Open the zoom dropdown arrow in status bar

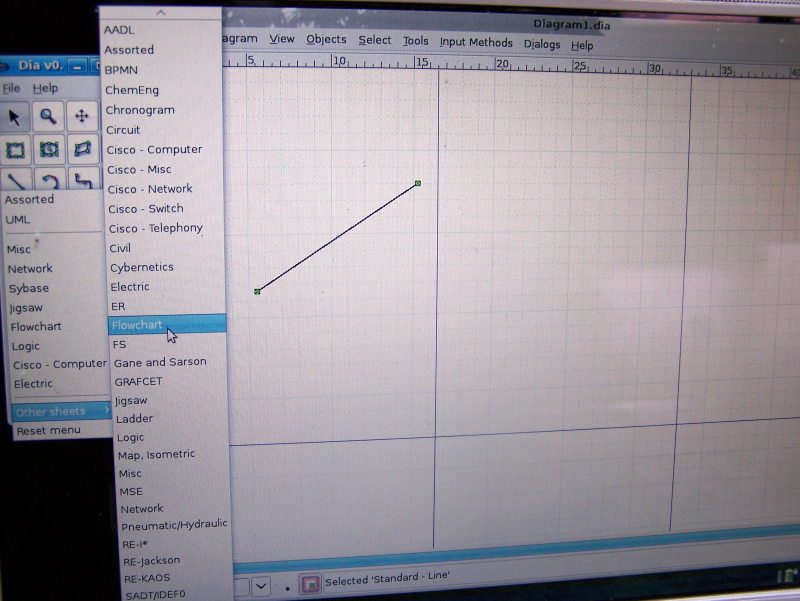click(x=261, y=585)
